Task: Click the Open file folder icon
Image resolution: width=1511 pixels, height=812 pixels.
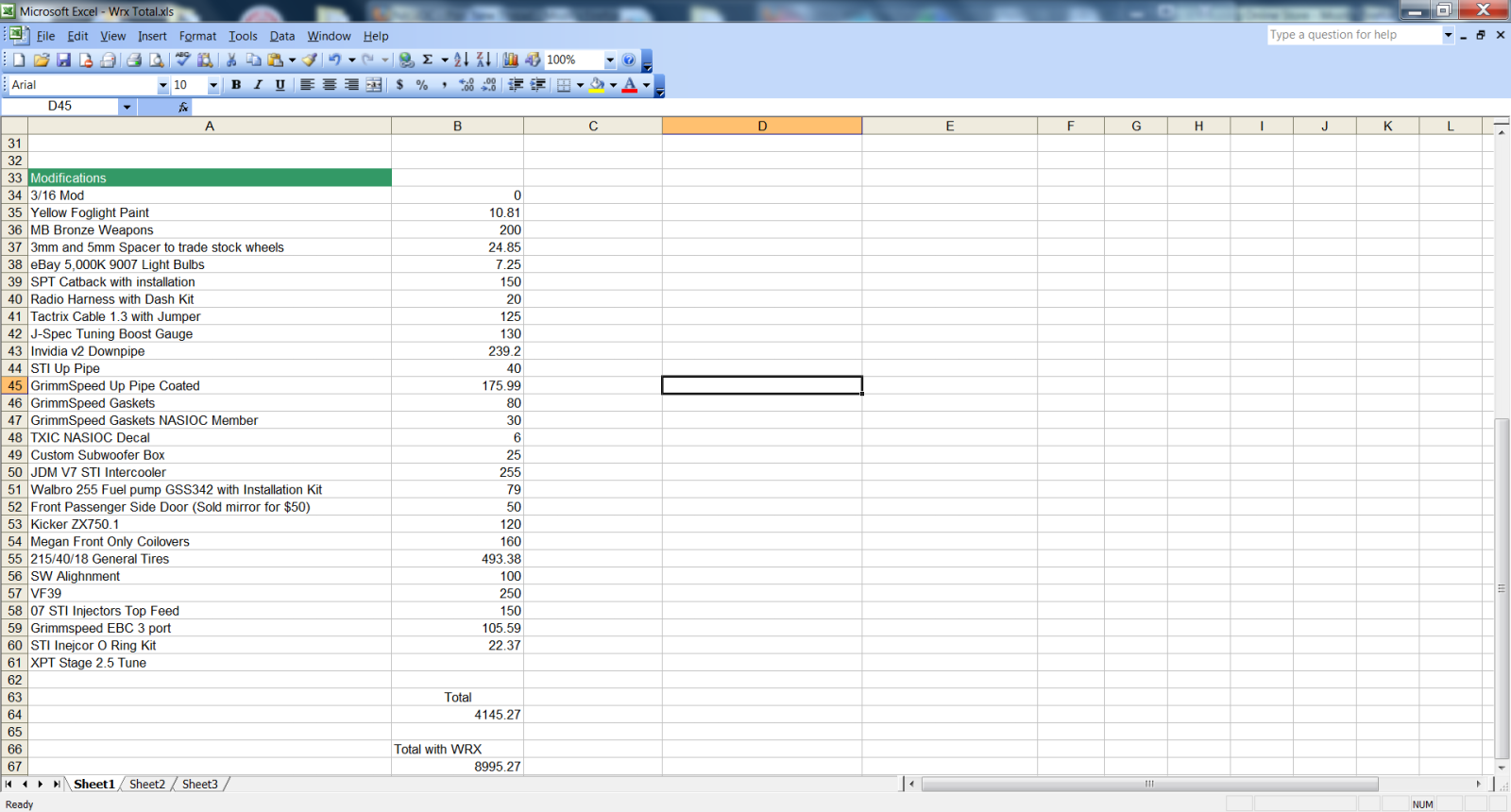Action: (x=42, y=59)
